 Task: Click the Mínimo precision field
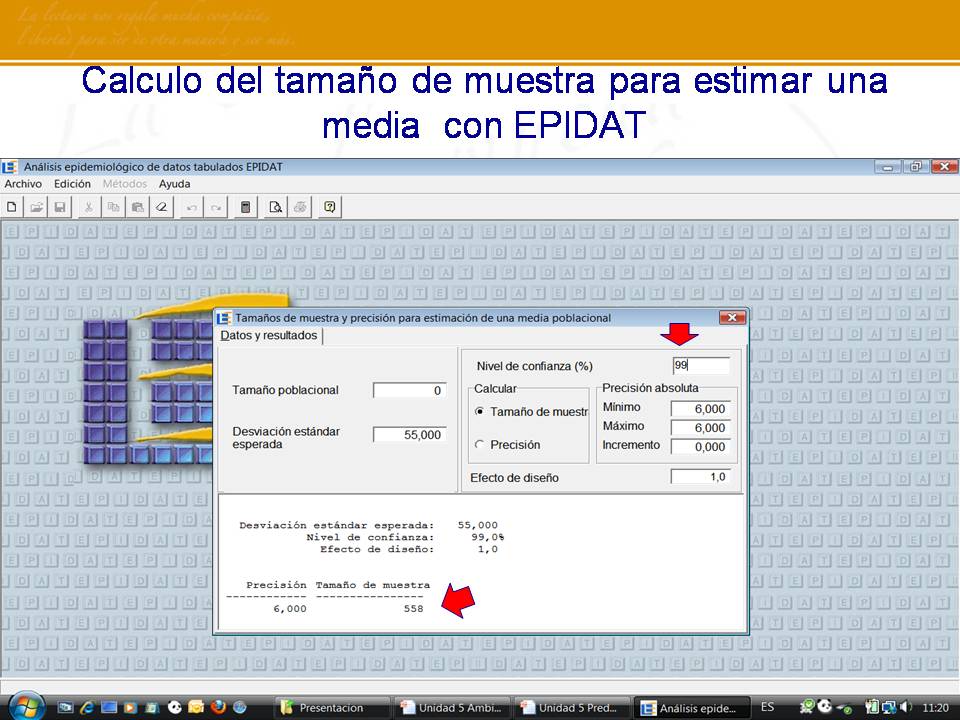tap(701, 409)
